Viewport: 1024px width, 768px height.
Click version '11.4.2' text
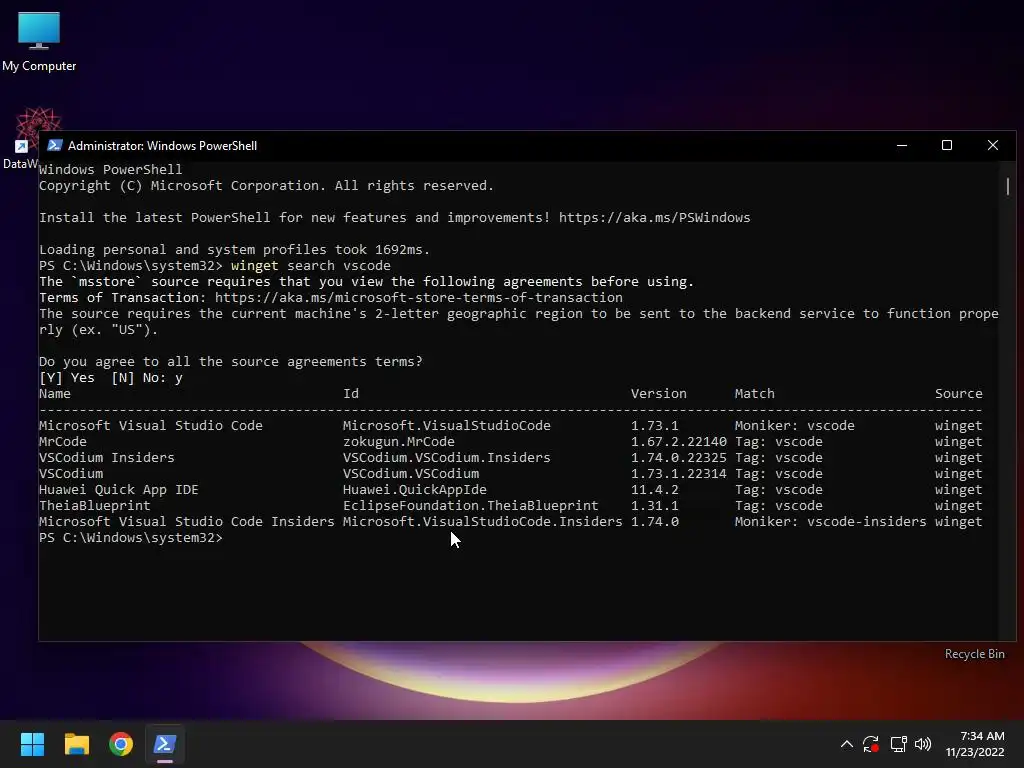pyautogui.click(x=654, y=489)
